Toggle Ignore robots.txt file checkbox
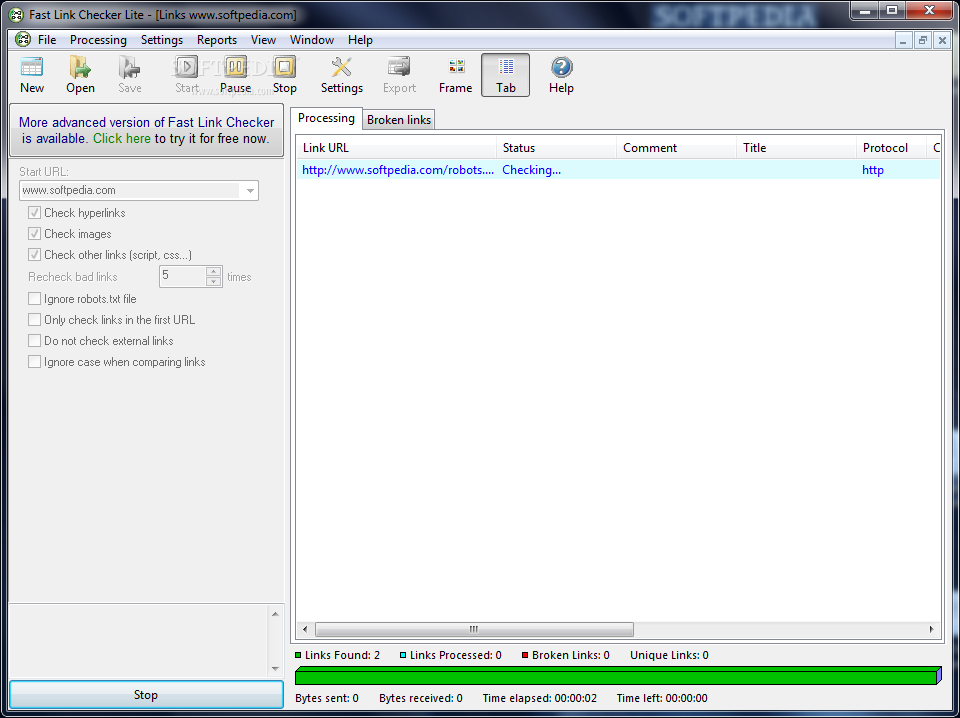The image size is (960, 718). [x=35, y=299]
